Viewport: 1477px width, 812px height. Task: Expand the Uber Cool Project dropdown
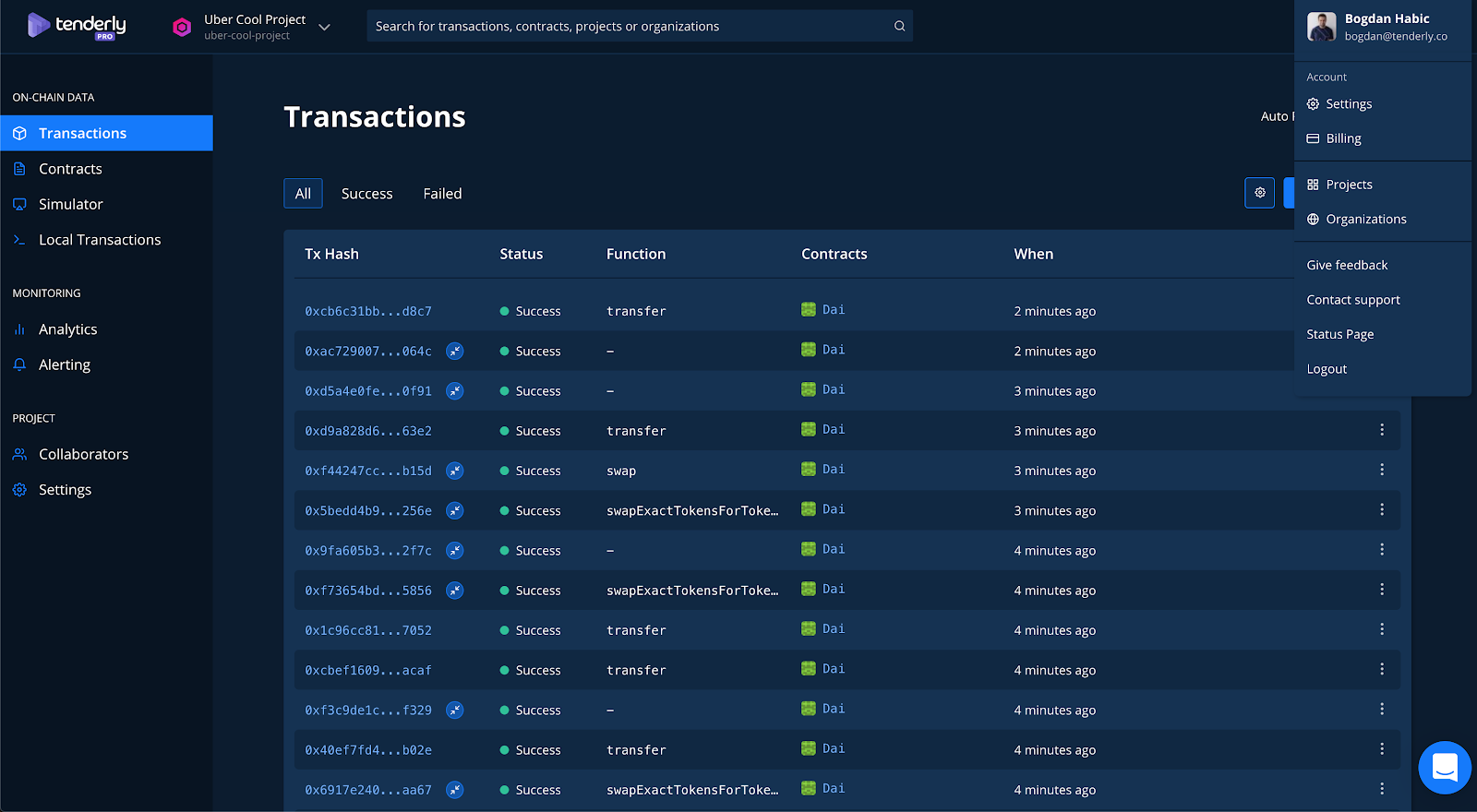(x=324, y=27)
